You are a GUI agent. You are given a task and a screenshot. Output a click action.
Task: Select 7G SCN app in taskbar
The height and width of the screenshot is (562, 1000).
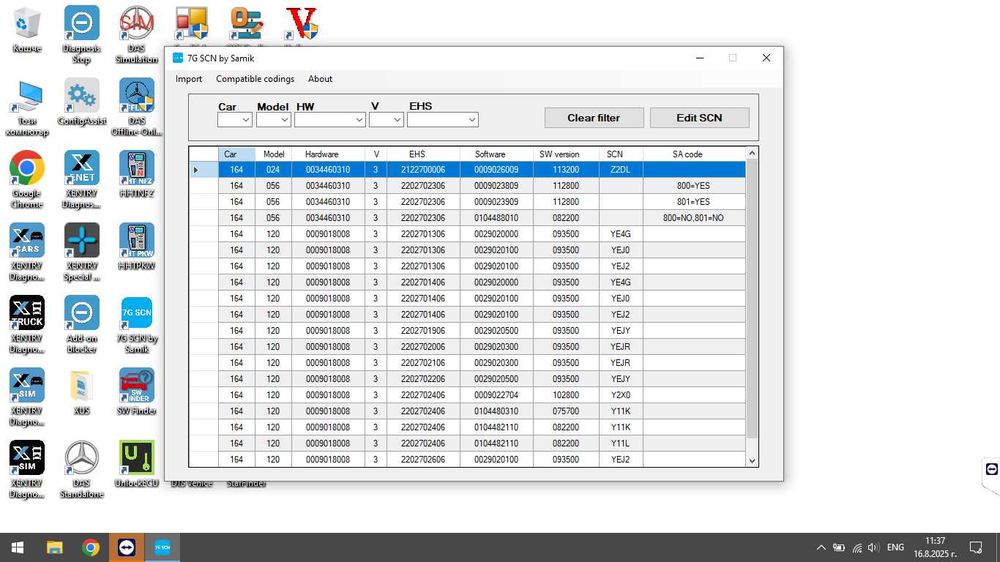[162, 547]
